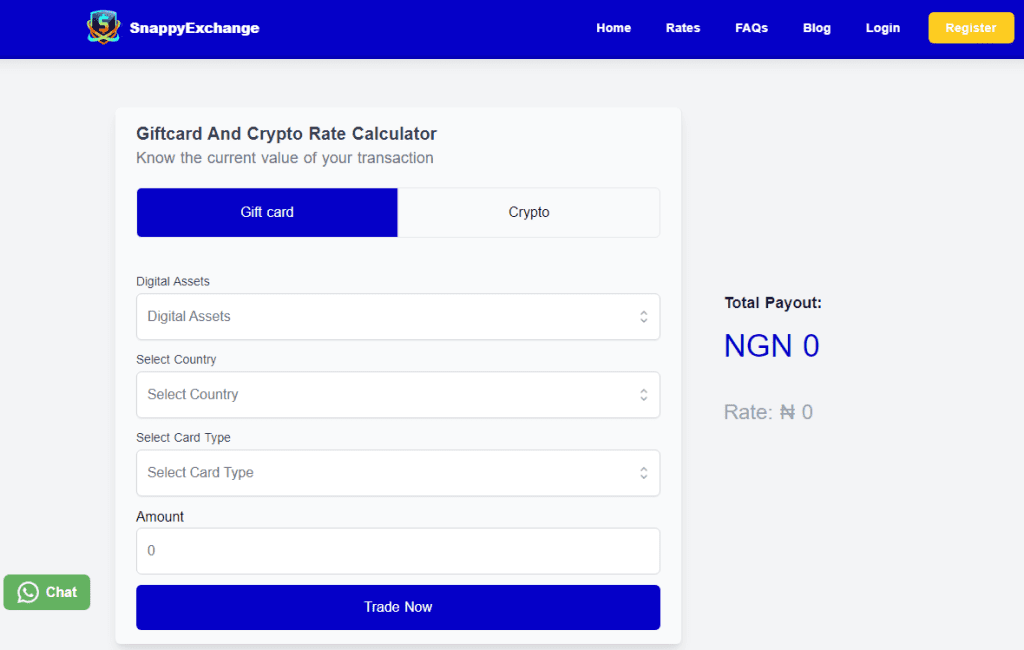Viewport: 1024px width, 650px height.
Task: Click the 'Rate: ₦ 0' text
Action: [x=768, y=412]
